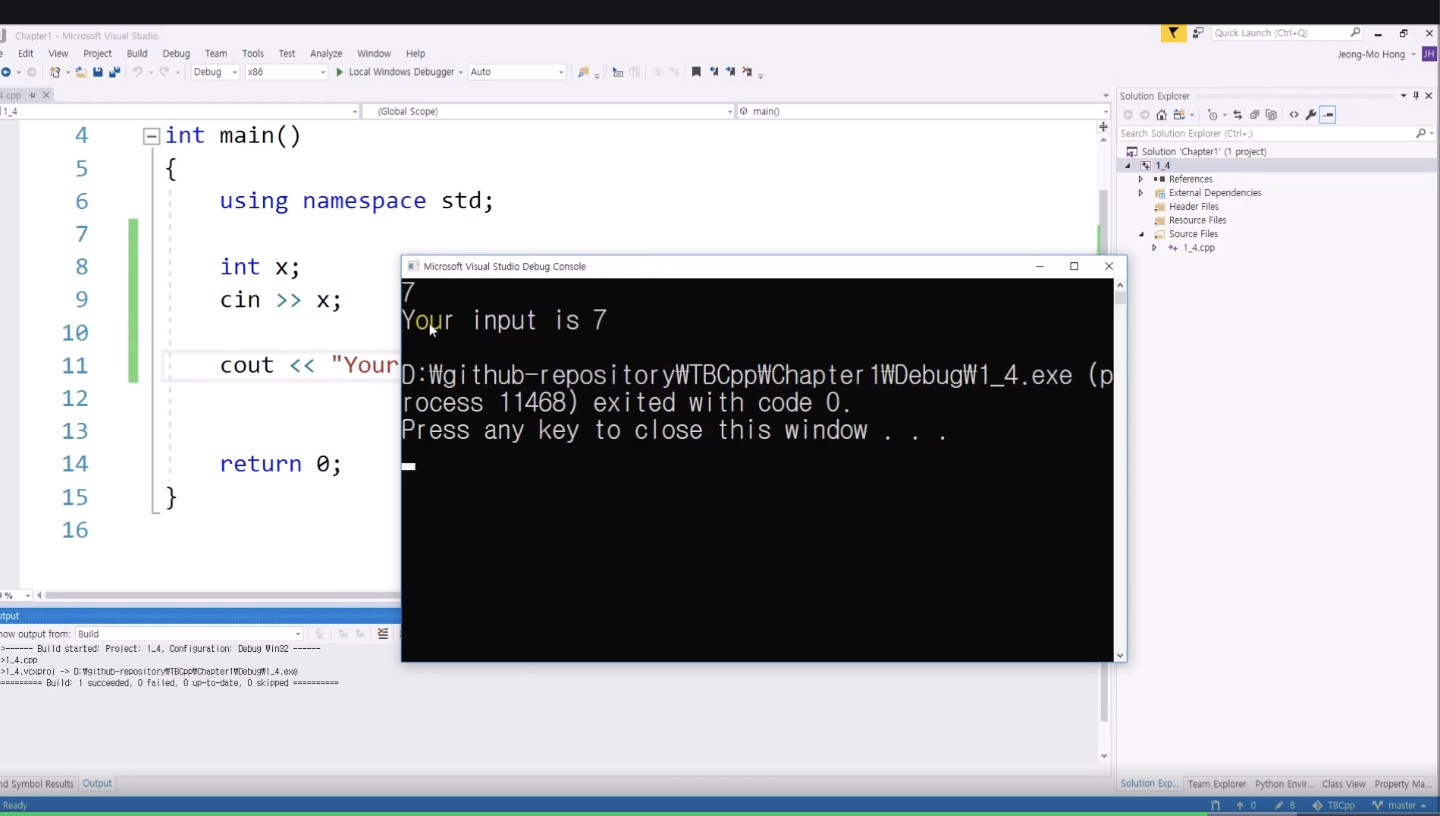Close the Solution Explorer panel
Screen dimensions: 1440x816
coord(1429,96)
